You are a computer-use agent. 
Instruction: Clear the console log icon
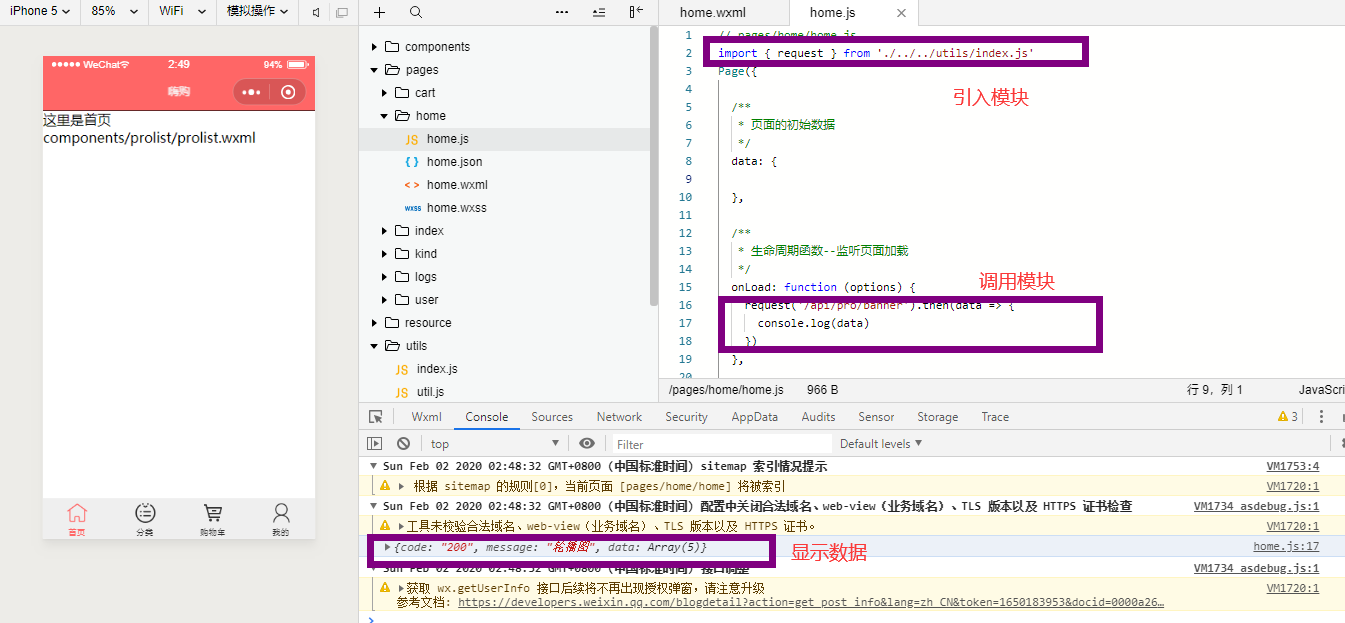(x=403, y=443)
